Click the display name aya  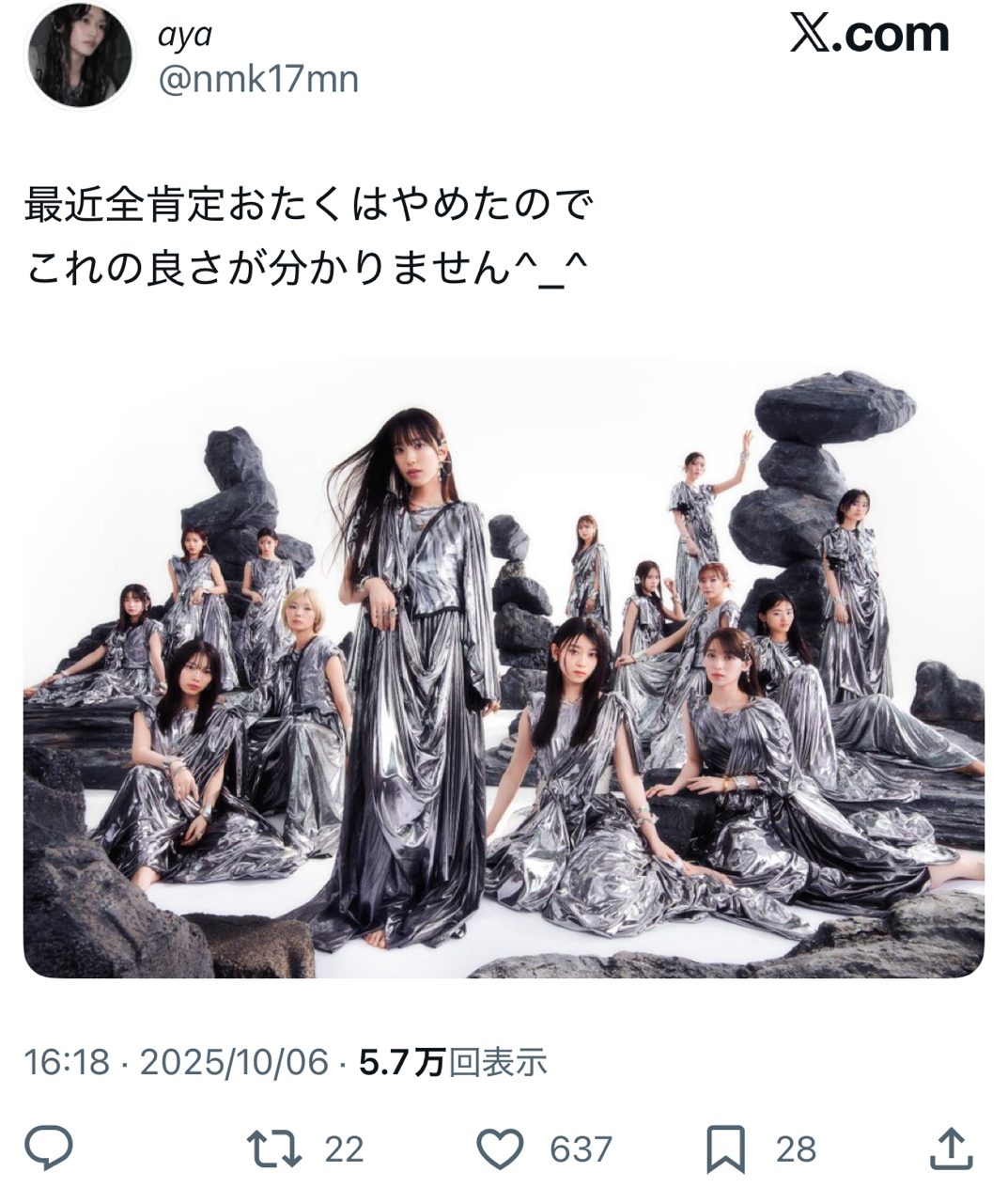coord(185,35)
